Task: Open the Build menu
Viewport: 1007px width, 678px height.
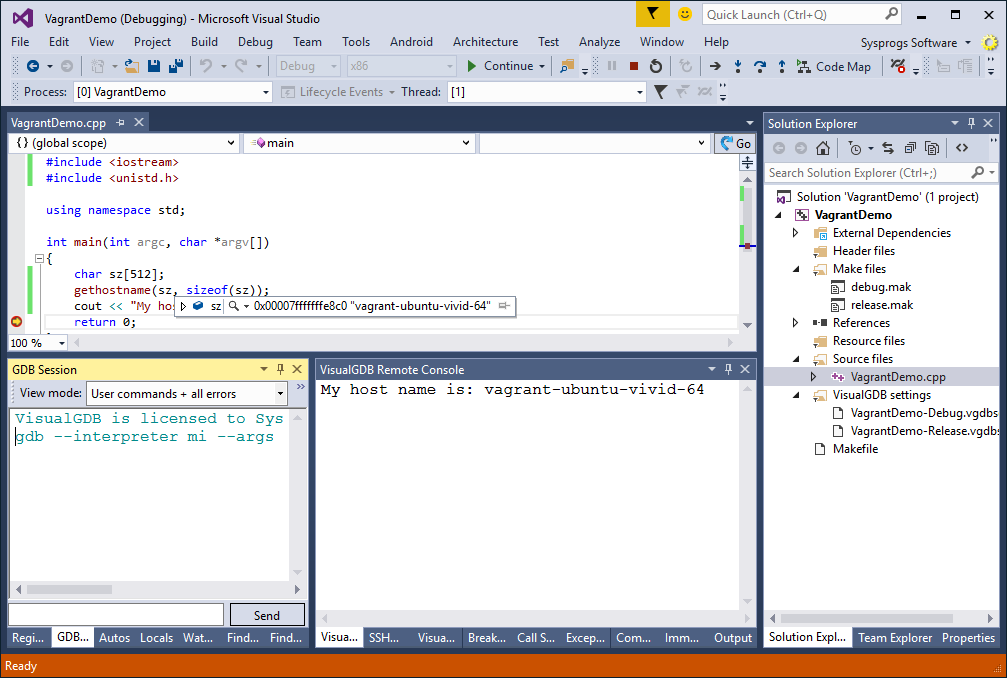Action: pos(204,42)
